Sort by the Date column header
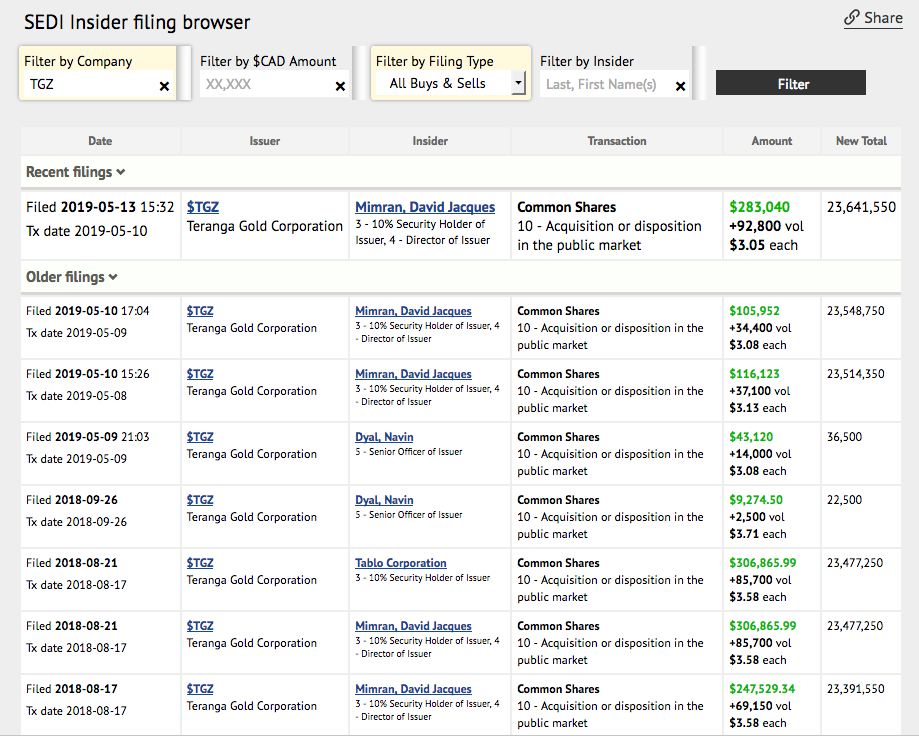This screenshot has height=736, width=919. click(100, 141)
